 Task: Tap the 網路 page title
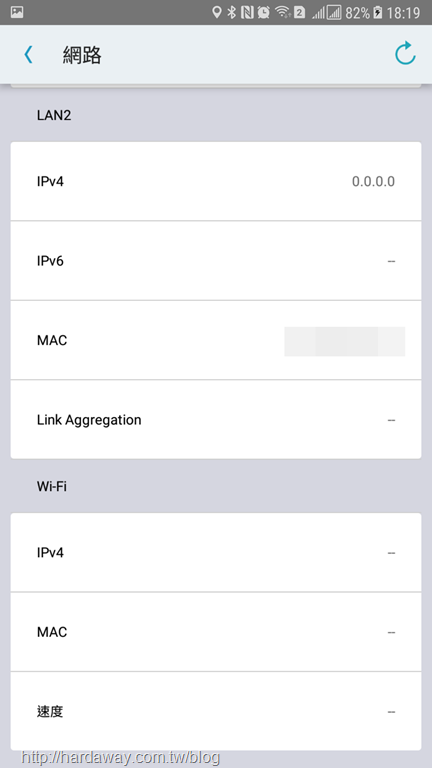point(82,55)
